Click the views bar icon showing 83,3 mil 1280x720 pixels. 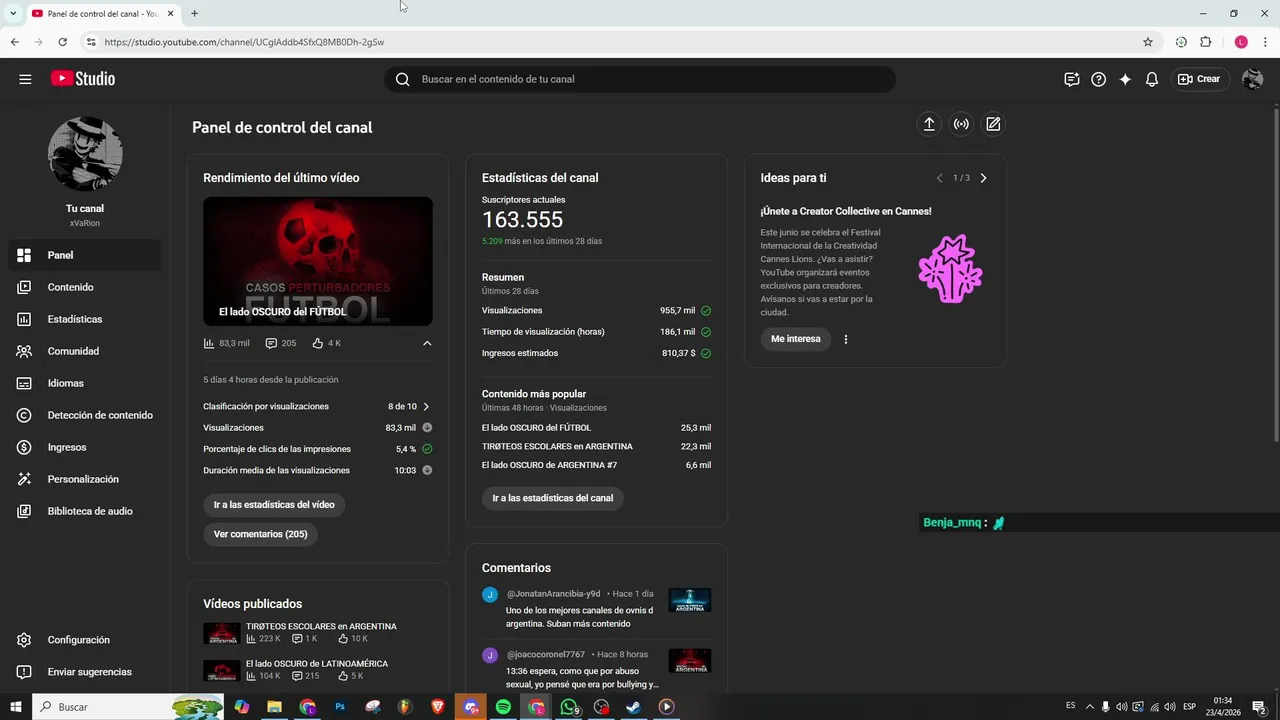point(209,343)
